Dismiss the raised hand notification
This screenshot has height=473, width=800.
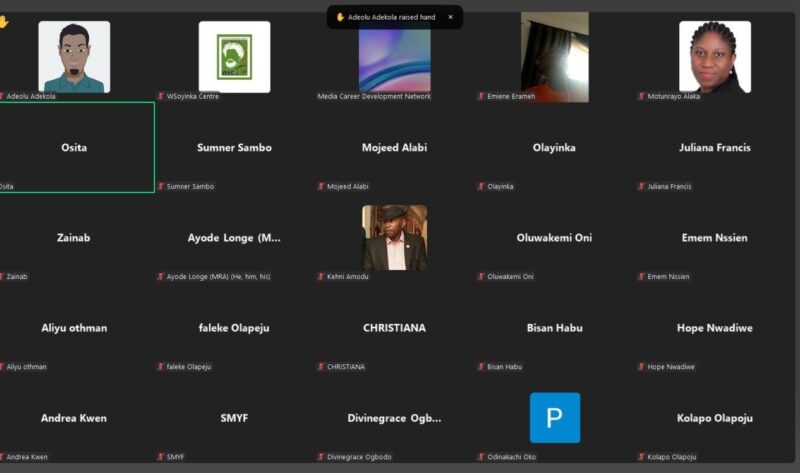[450, 17]
